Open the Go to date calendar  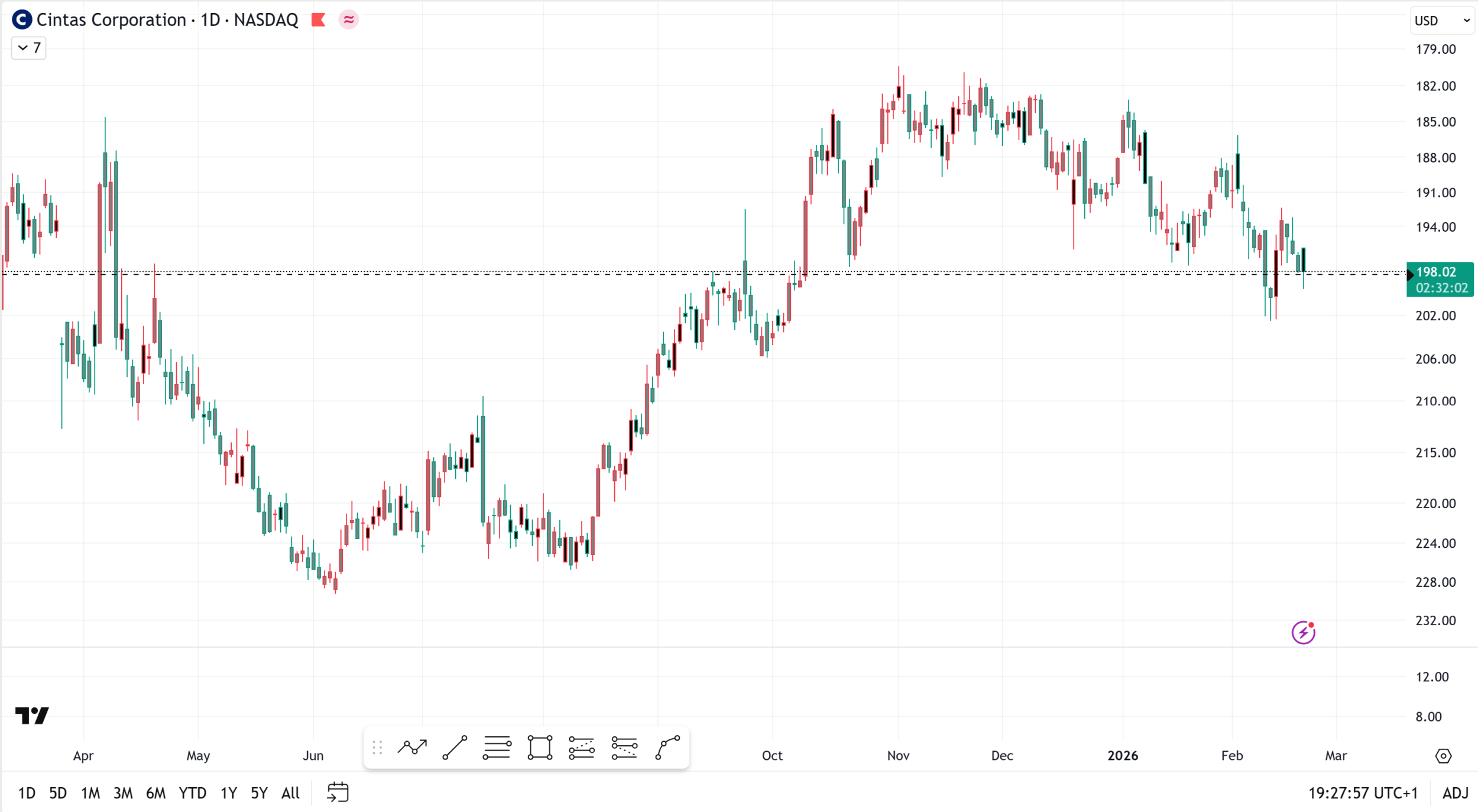click(338, 792)
